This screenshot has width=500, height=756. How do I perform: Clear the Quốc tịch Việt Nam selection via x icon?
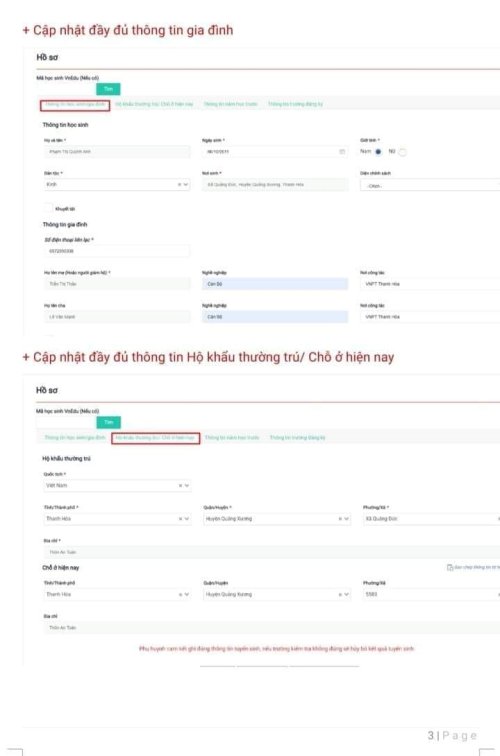click(x=180, y=486)
